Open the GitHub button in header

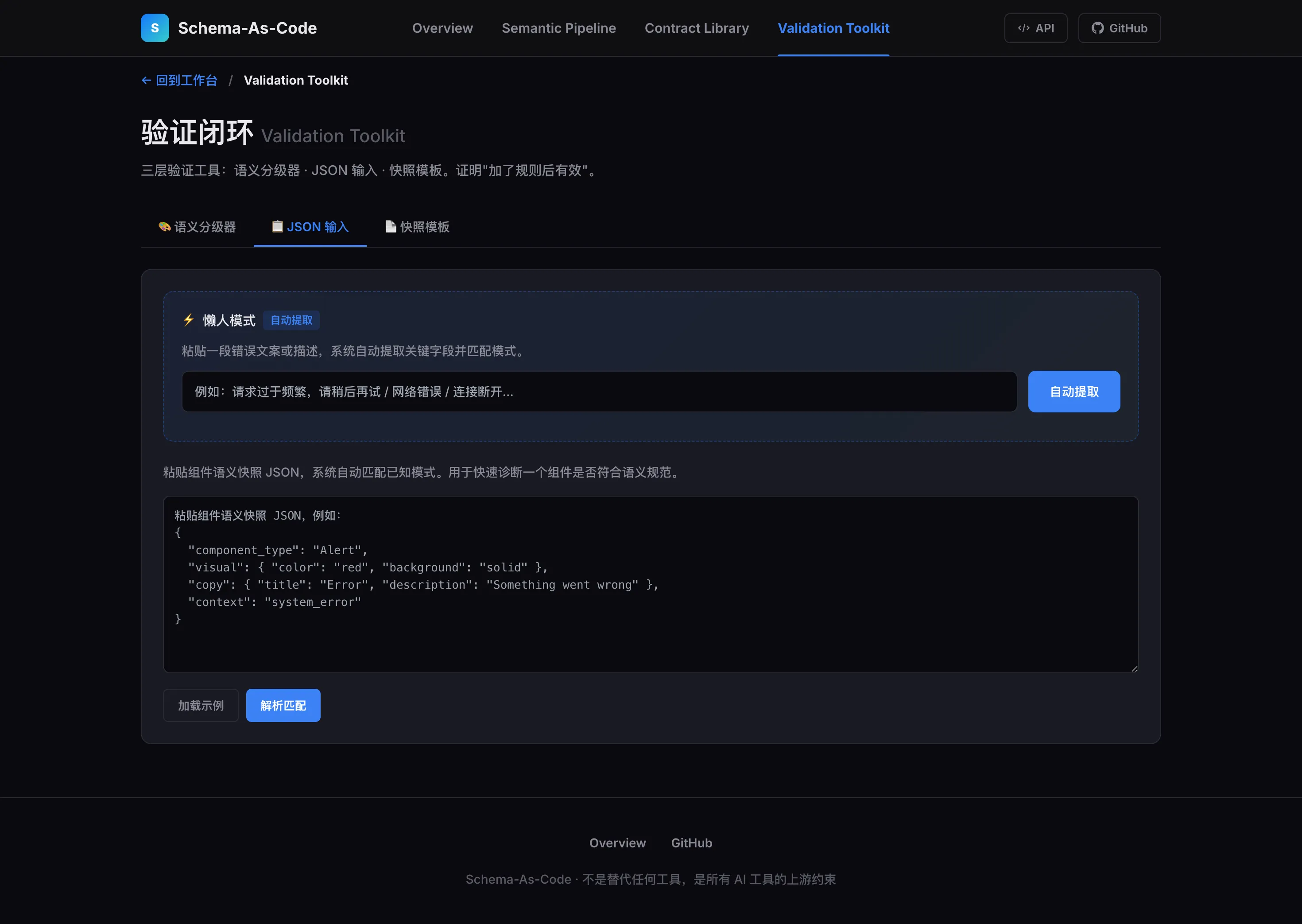point(1120,28)
